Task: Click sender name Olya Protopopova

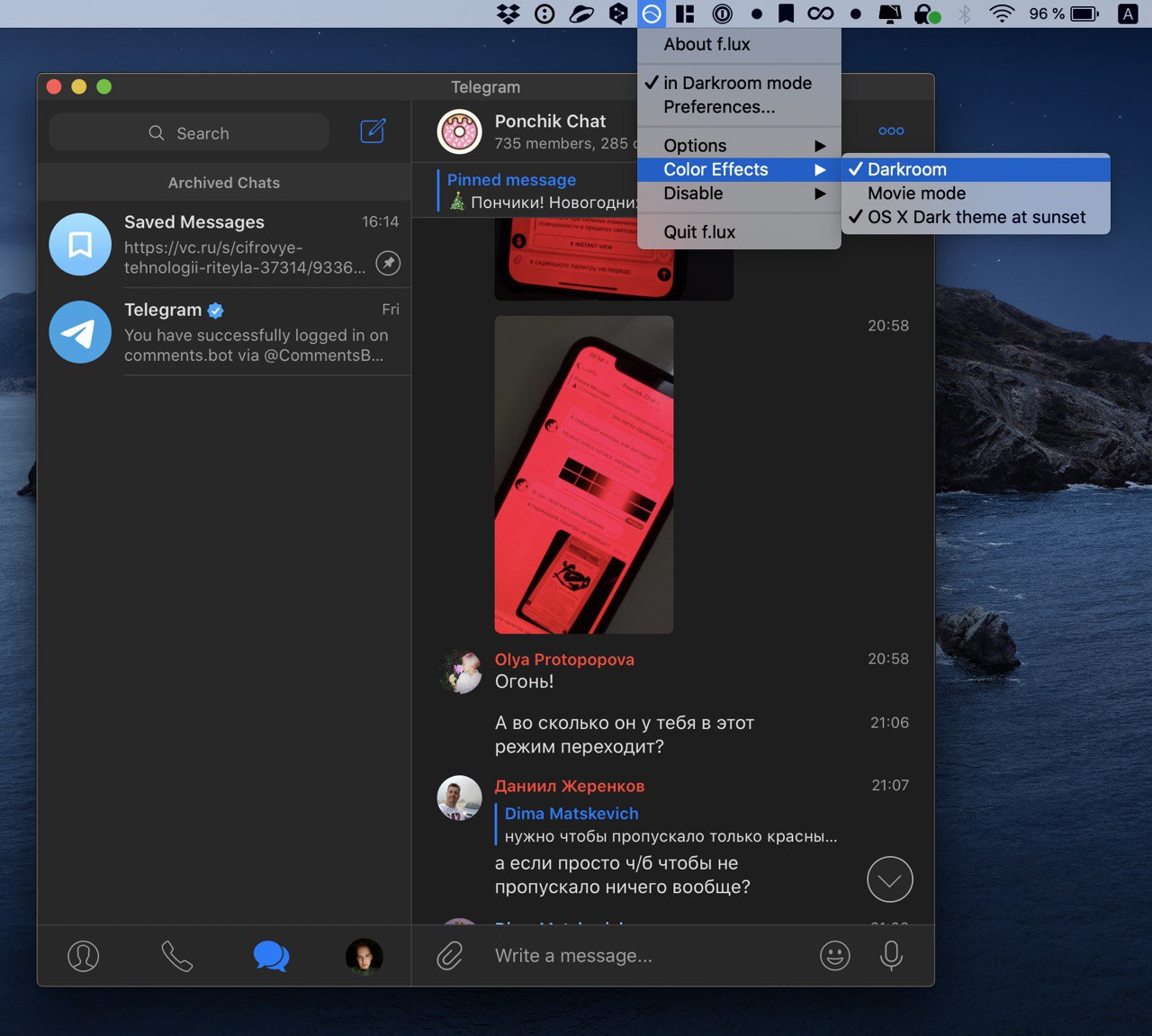Action: pyautogui.click(x=564, y=660)
